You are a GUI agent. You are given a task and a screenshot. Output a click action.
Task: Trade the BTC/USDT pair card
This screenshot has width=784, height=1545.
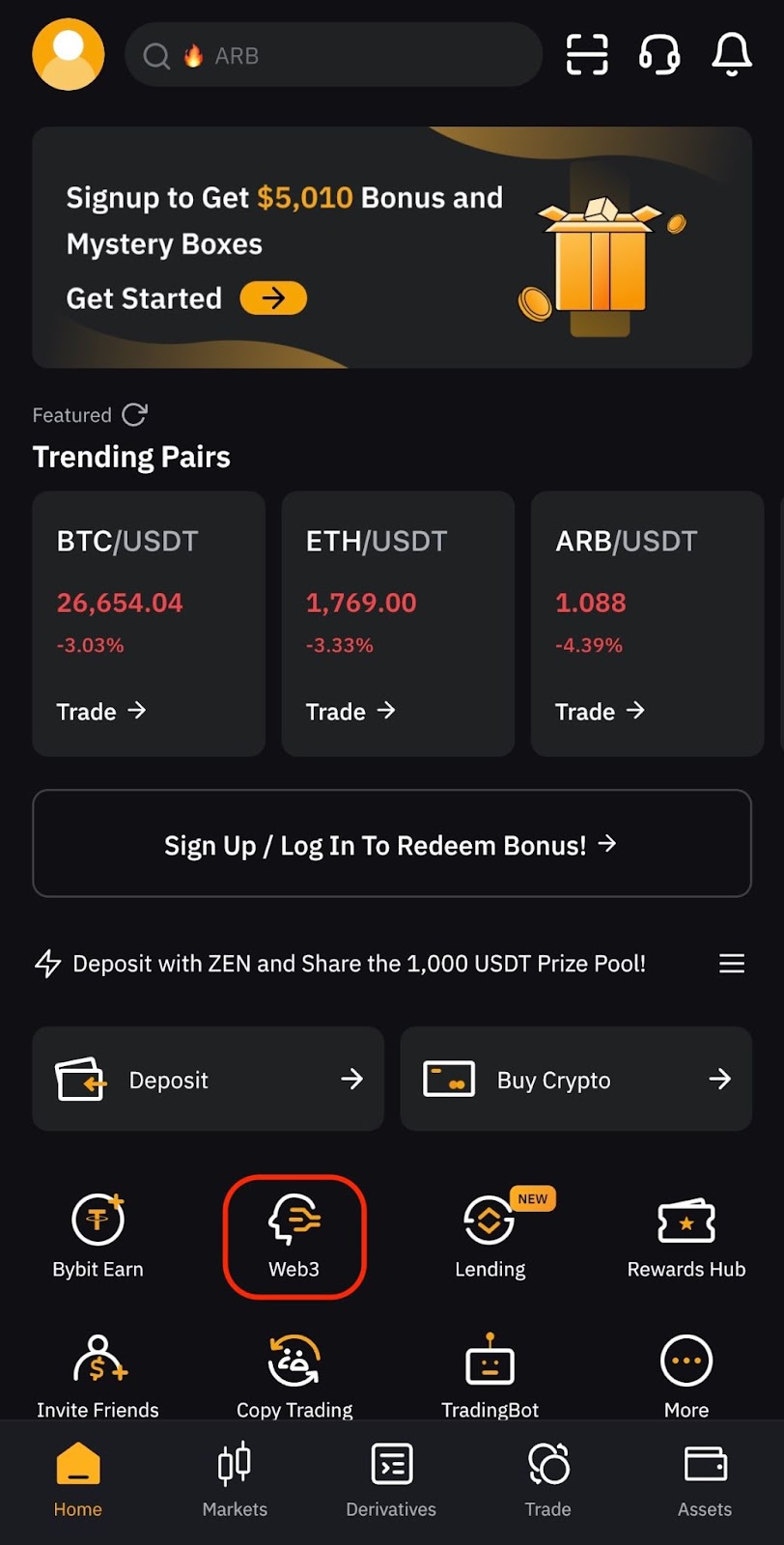coord(149,624)
